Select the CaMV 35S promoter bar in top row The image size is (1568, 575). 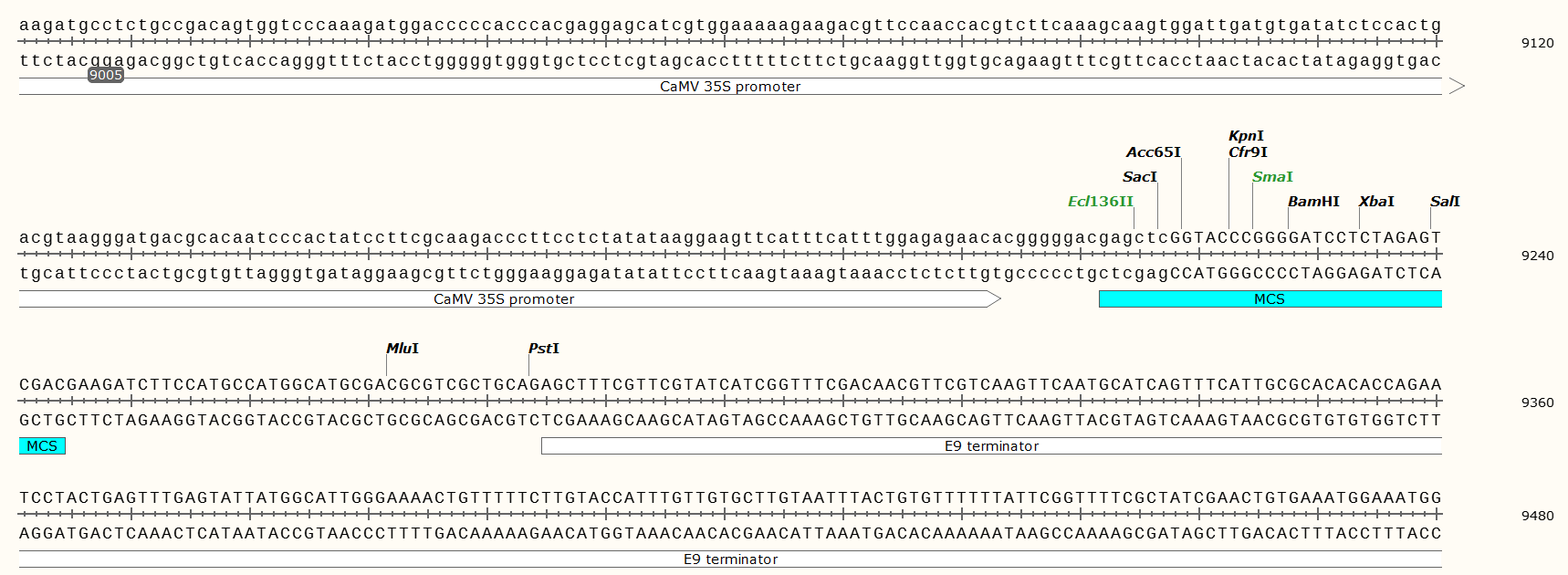click(x=730, y=87)
